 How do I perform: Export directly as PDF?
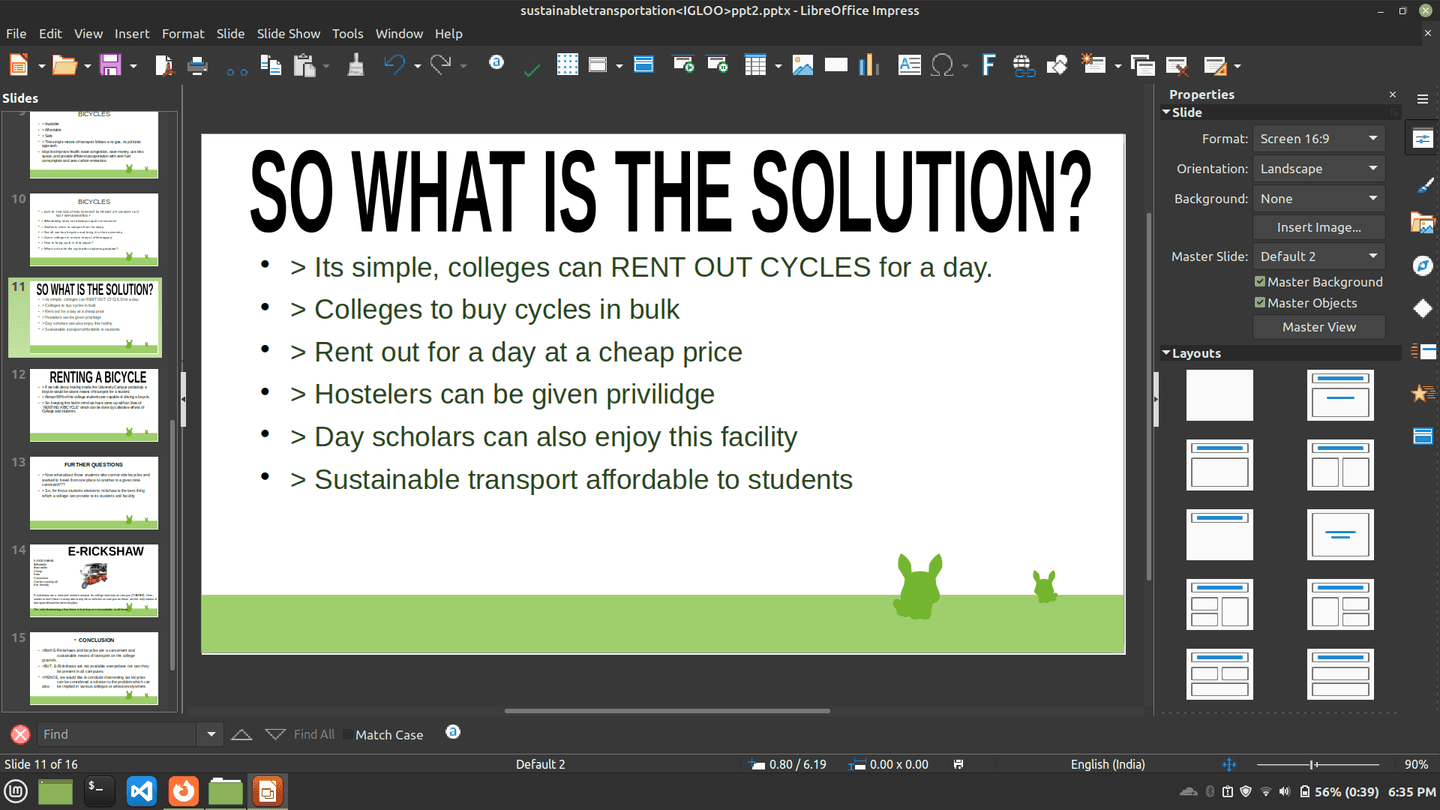click(164, 65)
